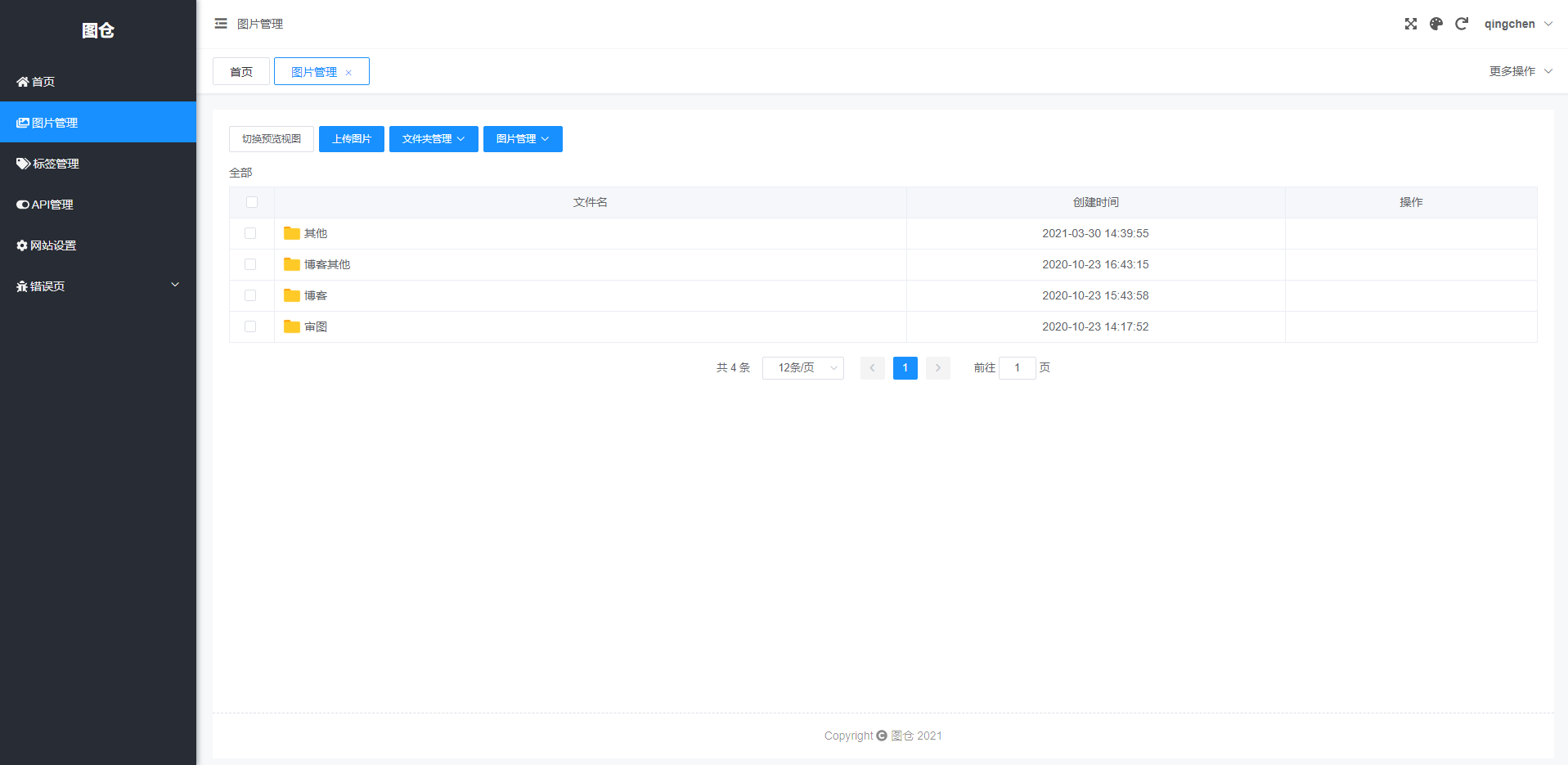Open the 文件夹管理 dropdown
The image size is (1568, 765).
click(434, 139)
